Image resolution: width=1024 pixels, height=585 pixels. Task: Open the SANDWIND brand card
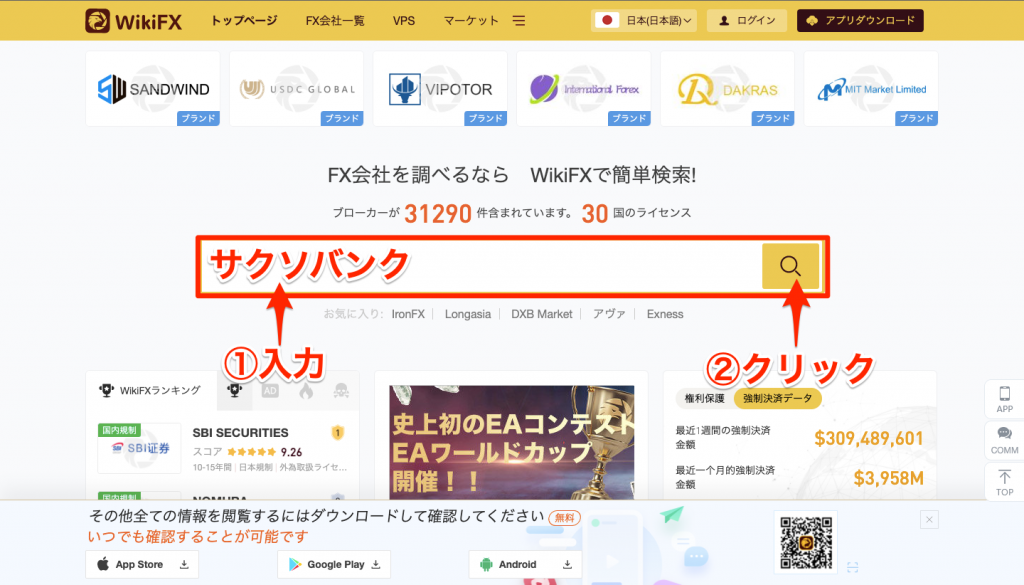153,89
